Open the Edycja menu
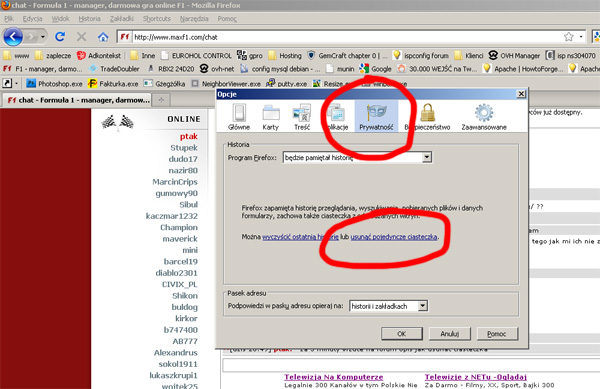600x389 pixels. click(x=32, y=18)
